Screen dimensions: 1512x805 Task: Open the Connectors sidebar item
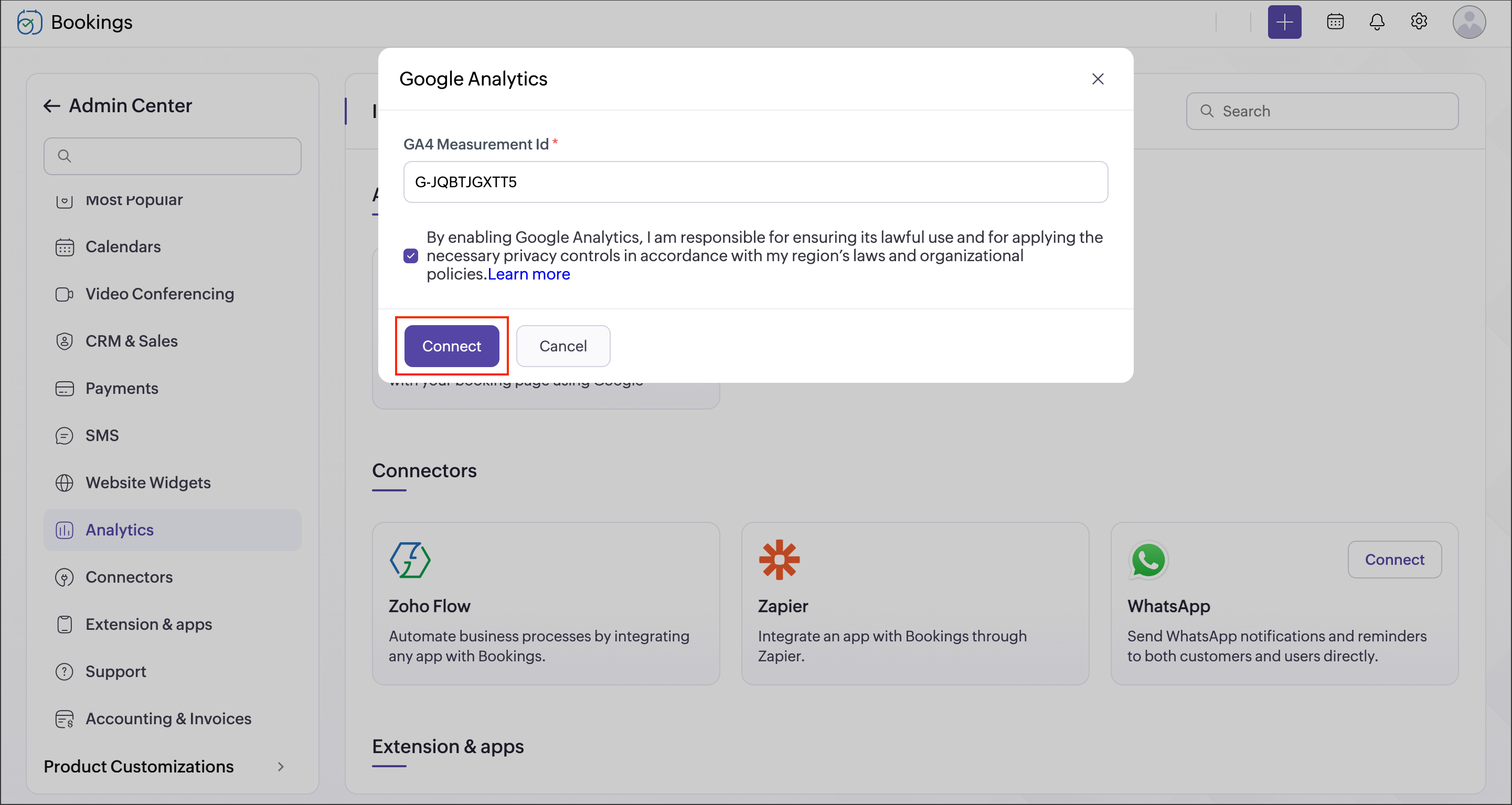(x=129, y=577)
